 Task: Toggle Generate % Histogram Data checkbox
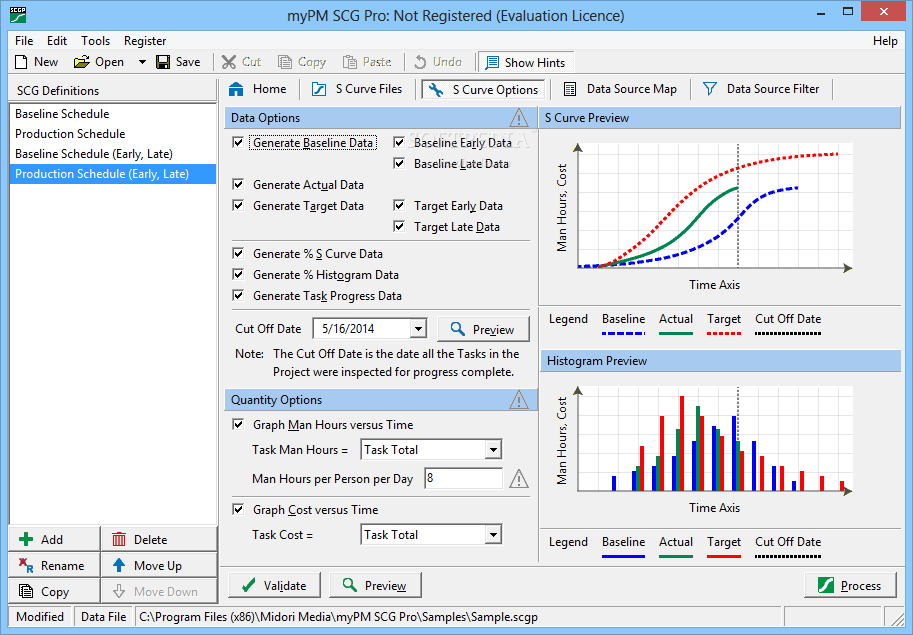tap(238, 274)
